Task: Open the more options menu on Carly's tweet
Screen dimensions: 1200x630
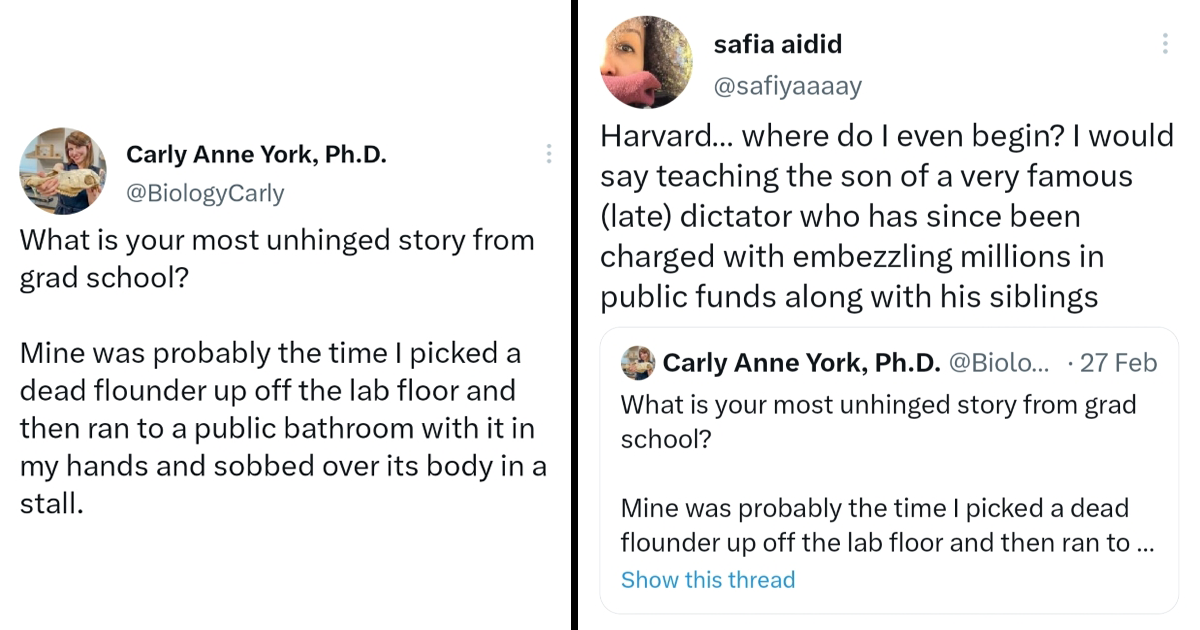Action: coord(548,153)
